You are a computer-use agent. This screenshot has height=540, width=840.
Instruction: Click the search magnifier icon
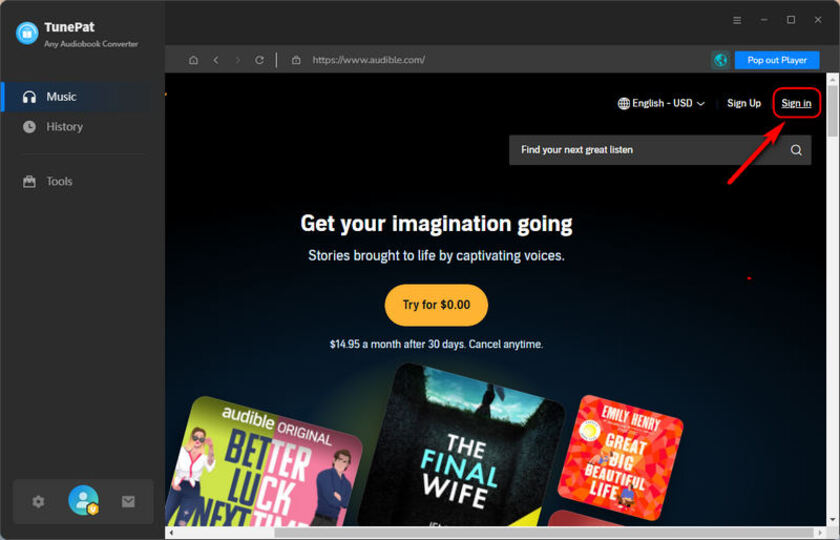(796, 150)
